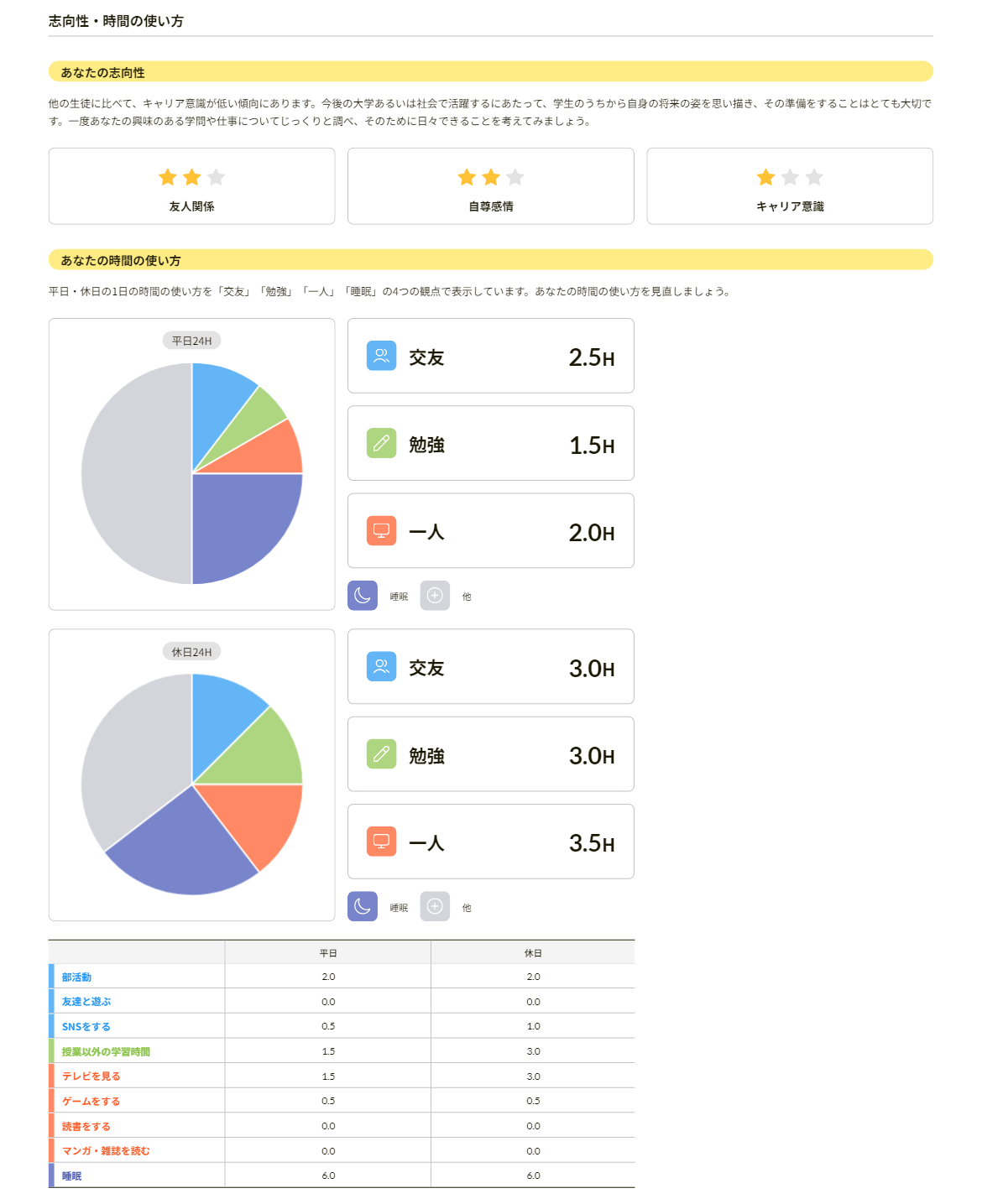
Task: Click the 部活動 row label in table
Action: 76,977
